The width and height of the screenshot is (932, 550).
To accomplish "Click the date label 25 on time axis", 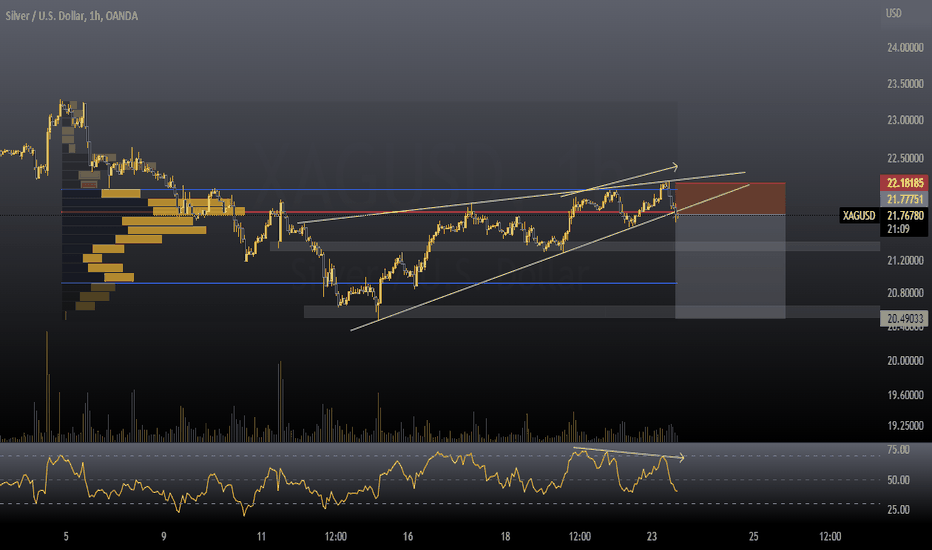I will [754, 536].
